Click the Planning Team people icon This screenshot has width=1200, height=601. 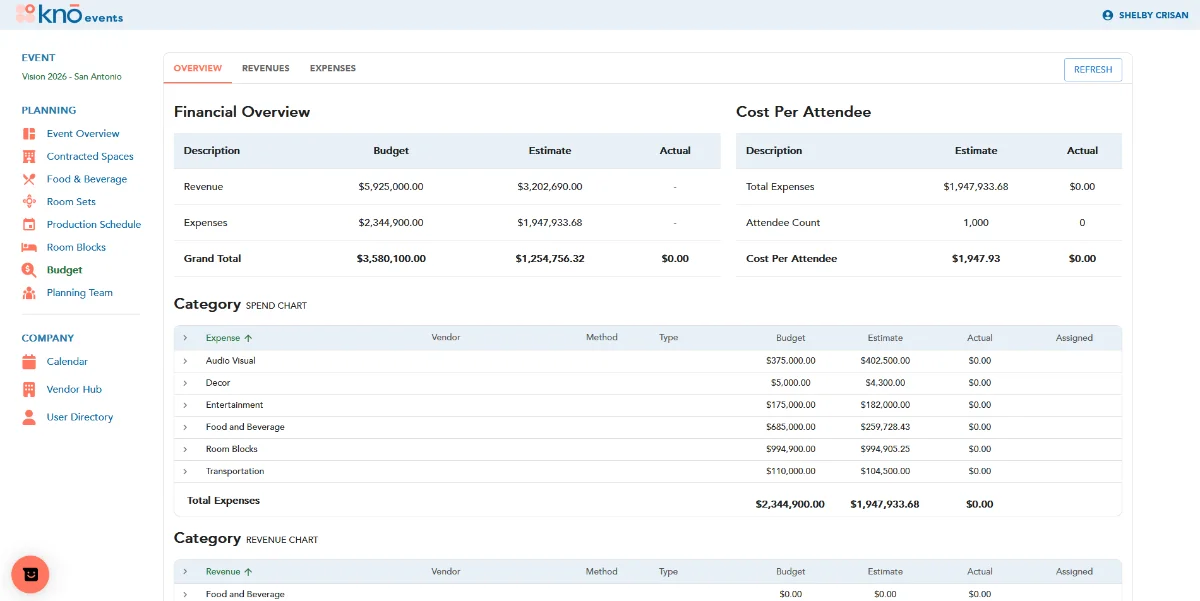29,293
